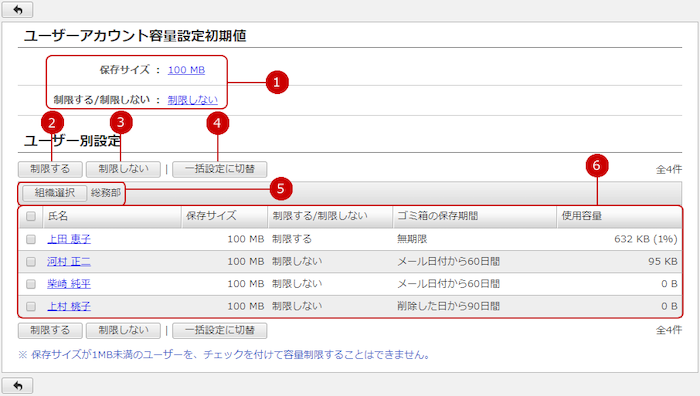The height and width of the screenshot is (396, 700).
Task: Select the 無期限 trash period cell
Action: pos(412,239)
